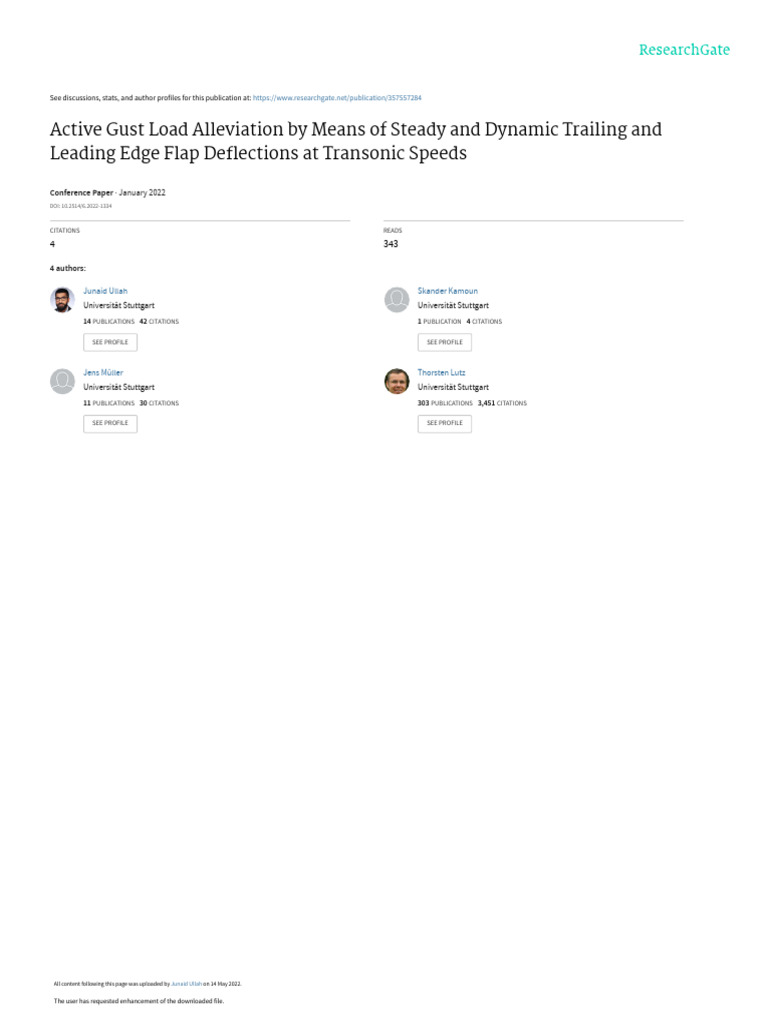
Task: Click the citations count of 4
Action: (52, 244)
